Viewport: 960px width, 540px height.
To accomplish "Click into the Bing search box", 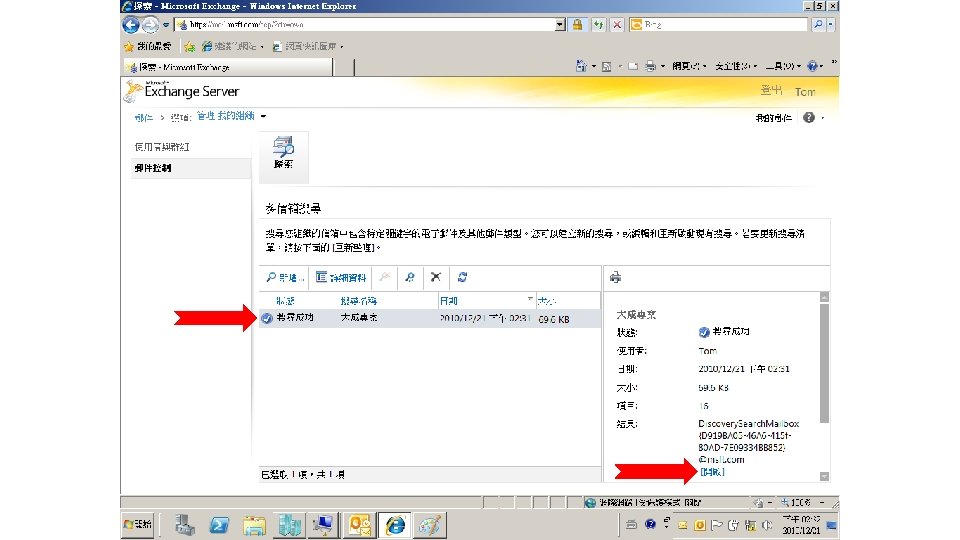I will pyautogui.click(x=725, y=24).
